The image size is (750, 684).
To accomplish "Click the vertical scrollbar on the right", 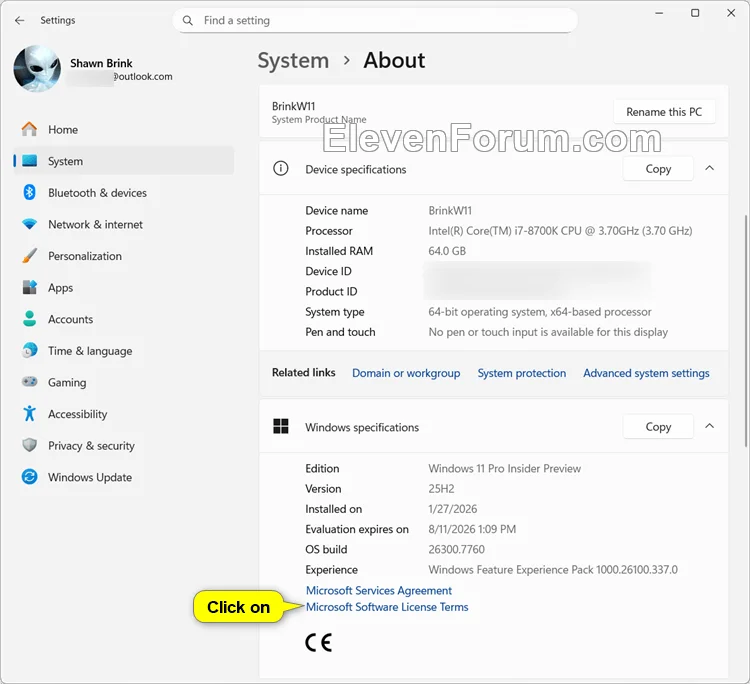I will point(747,331).
